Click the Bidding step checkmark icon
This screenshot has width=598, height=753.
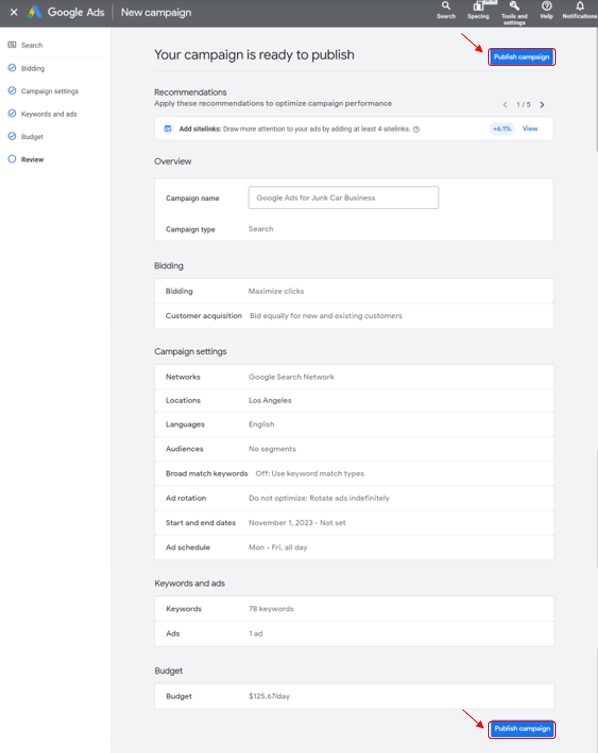pos(12,68)
